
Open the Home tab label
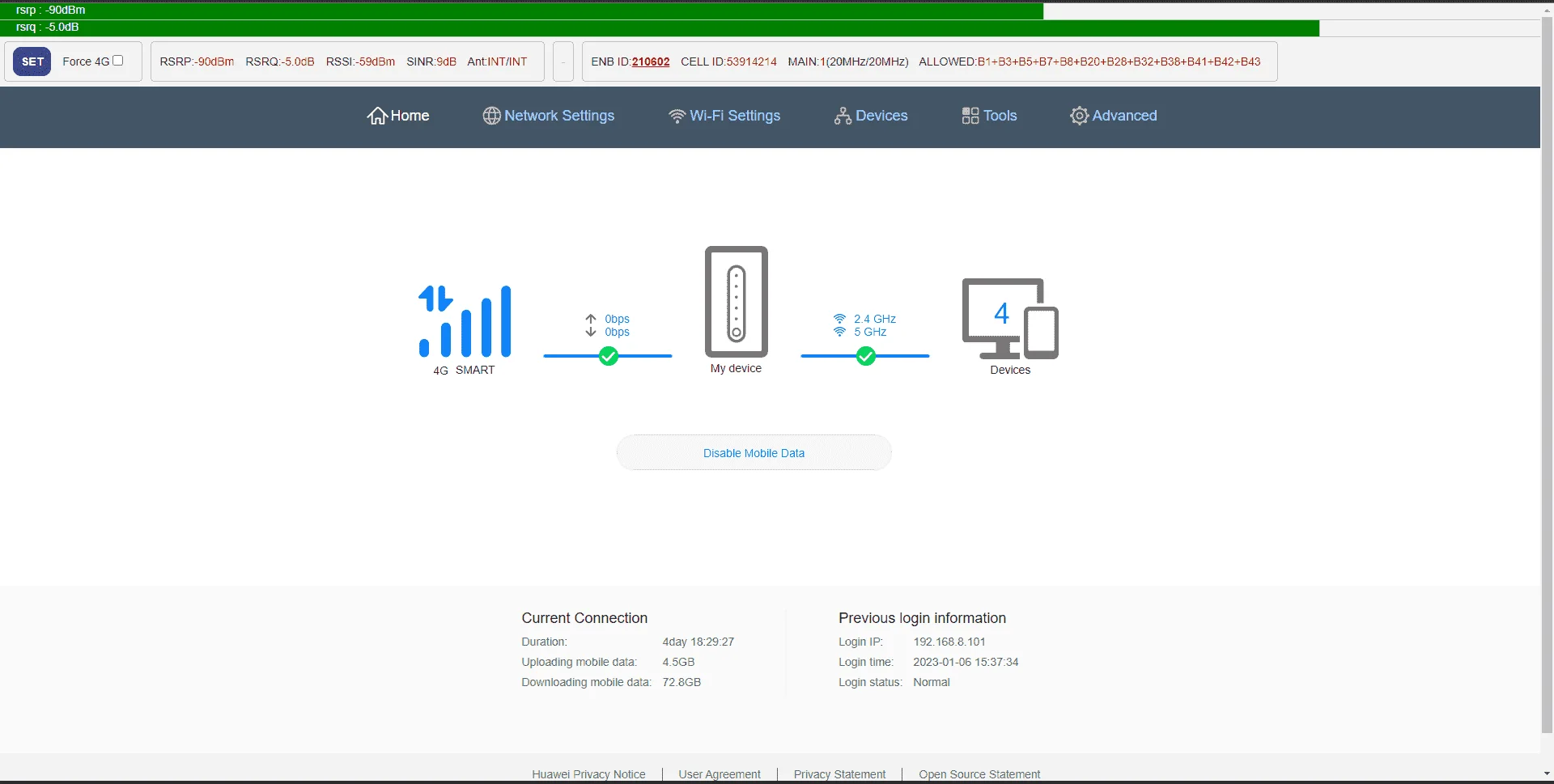point(410,116)
